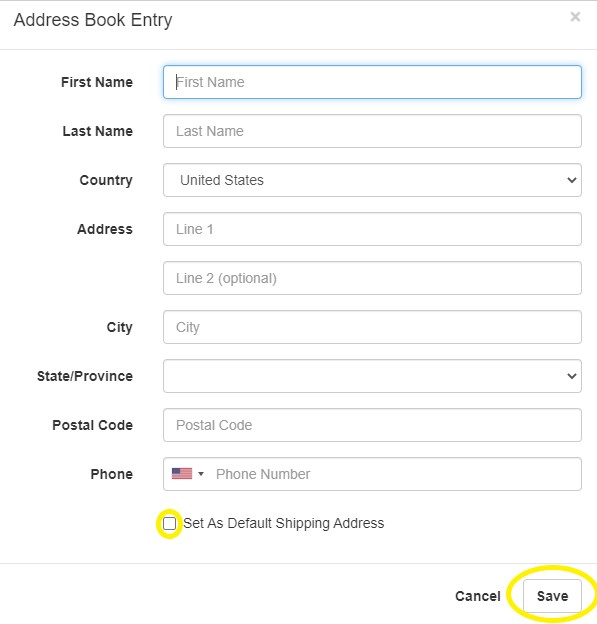Click the Line 2 (optional) field
Viewport: 597px width, 624px height.
(372, 278)
